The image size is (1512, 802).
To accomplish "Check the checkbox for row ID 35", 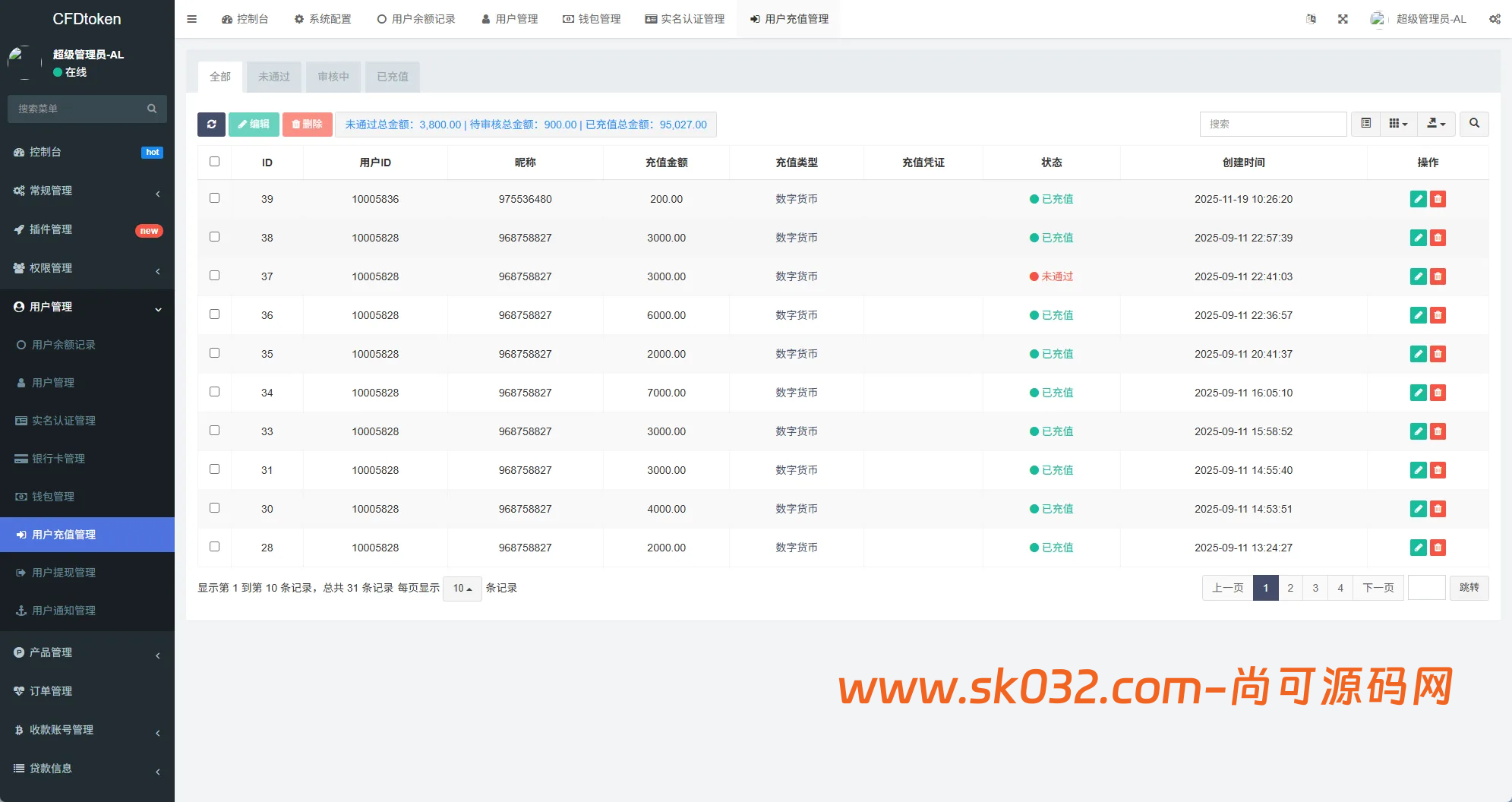I will click(214, 353).
